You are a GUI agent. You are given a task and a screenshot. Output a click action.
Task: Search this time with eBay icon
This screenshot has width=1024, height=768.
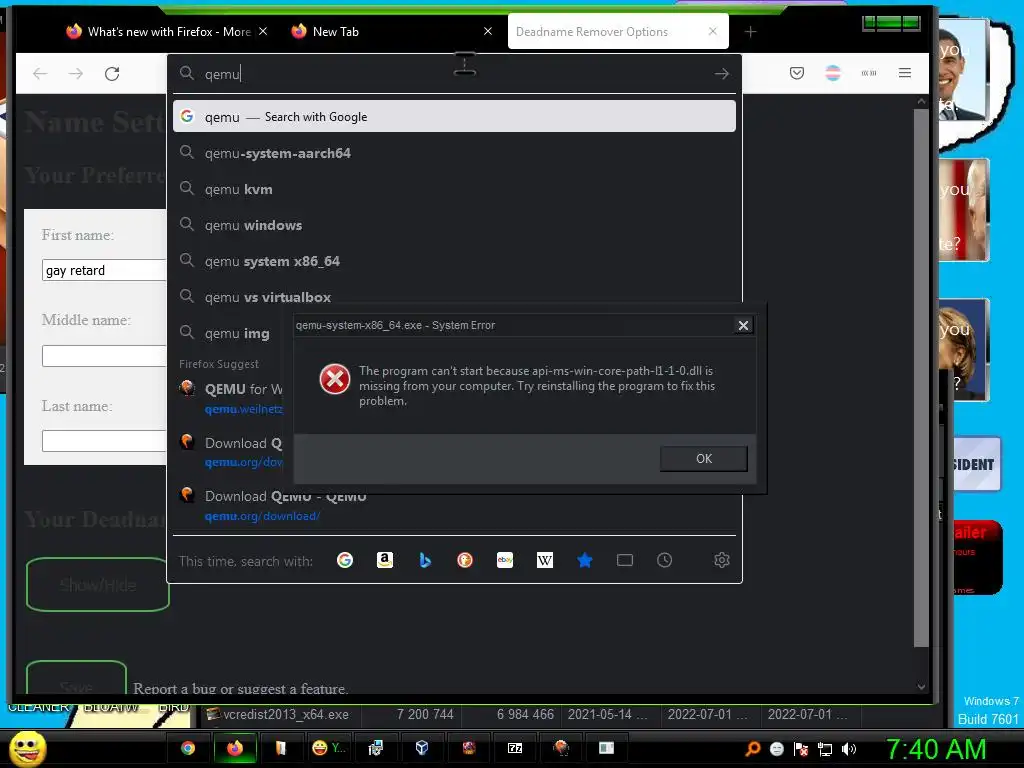click(x=505, y=560)
